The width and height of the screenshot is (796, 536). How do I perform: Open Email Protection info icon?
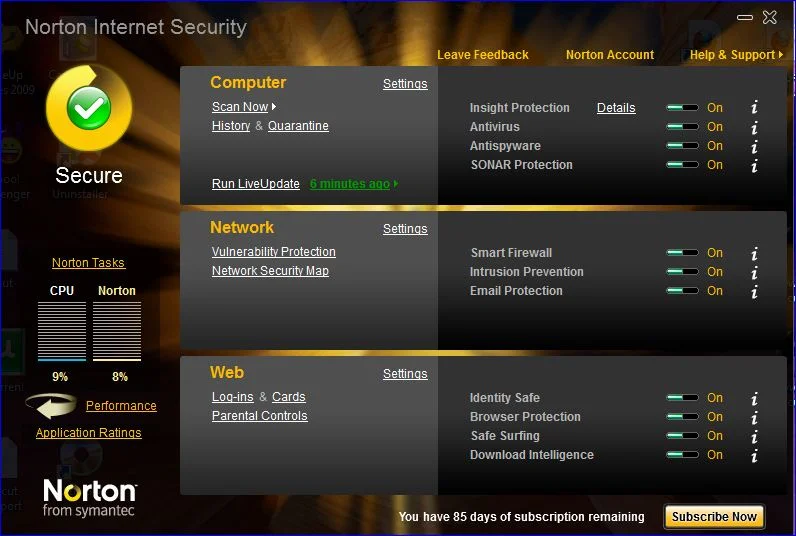pos(754,291)
